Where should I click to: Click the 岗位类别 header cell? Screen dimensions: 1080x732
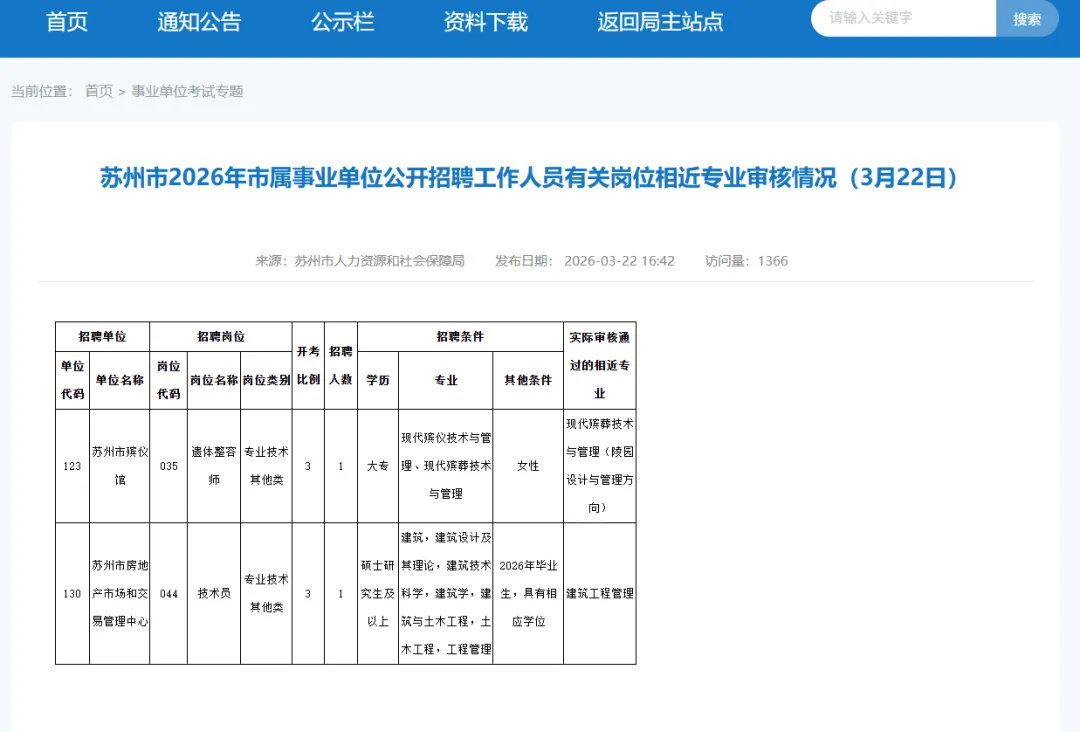(x=266, y=380)
